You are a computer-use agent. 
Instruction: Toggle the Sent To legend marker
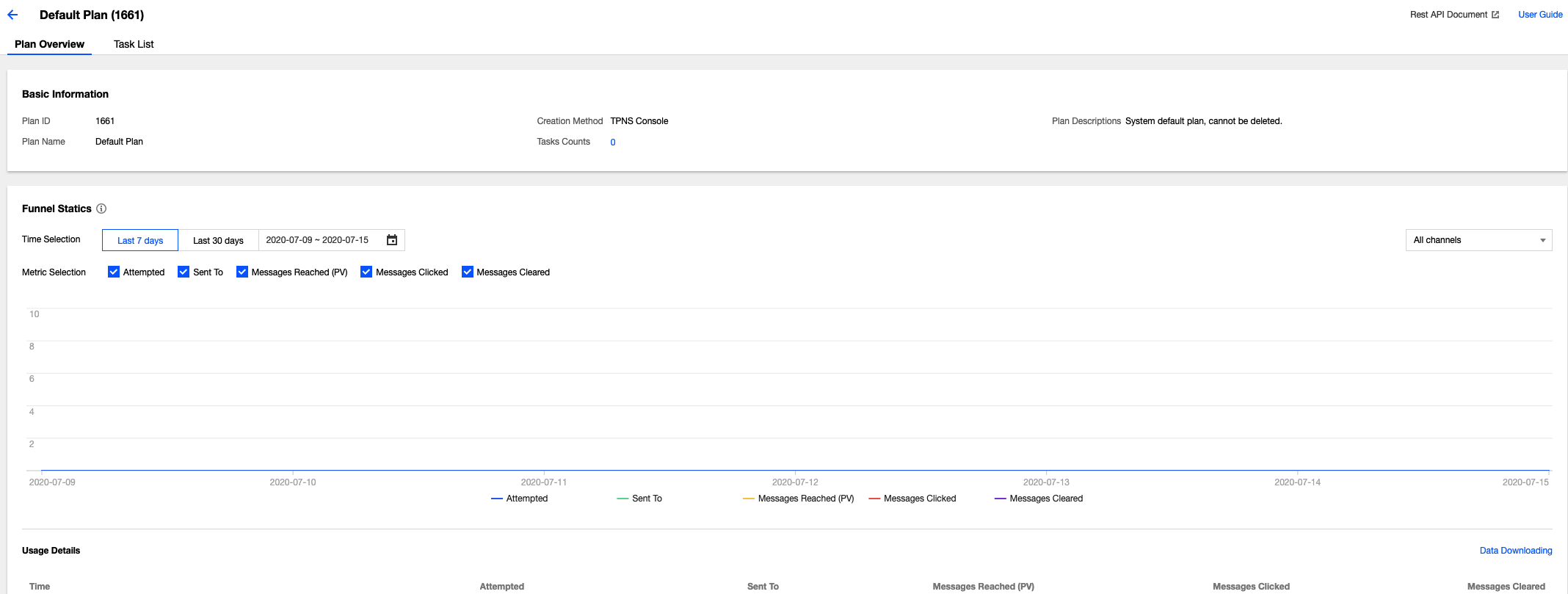click(x=623, y=499)
